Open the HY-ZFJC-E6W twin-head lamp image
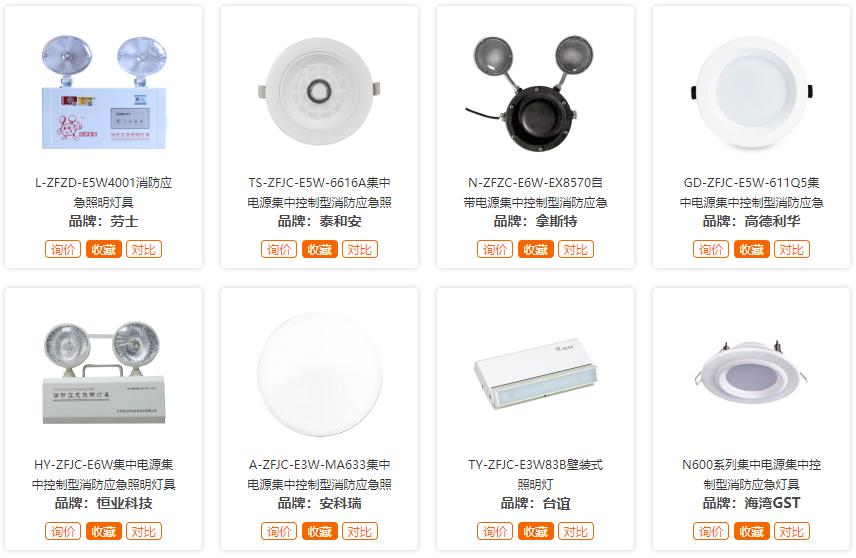The height and width of the screenshot is (558, 856). point(104,373)
